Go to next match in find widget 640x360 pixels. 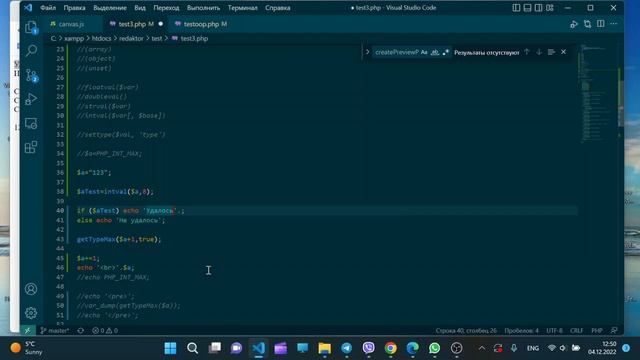[x=539, y=52]
